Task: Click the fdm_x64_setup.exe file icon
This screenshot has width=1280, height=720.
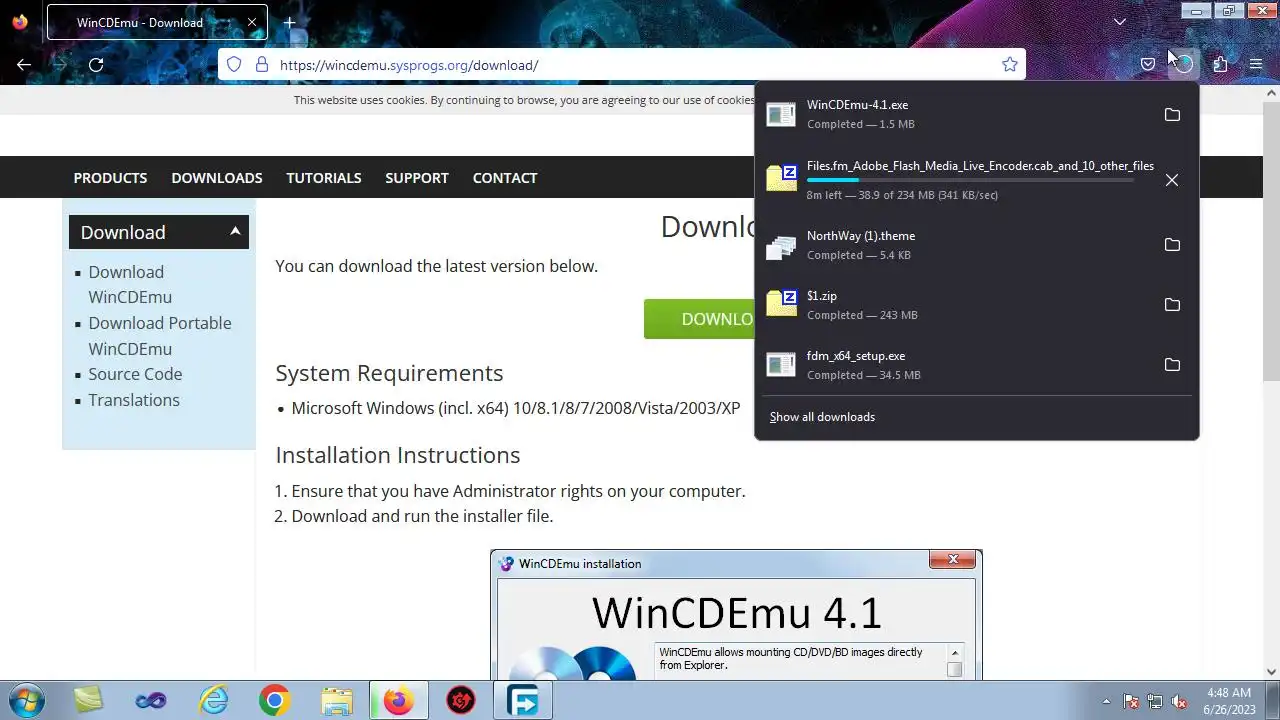Action: coord(781,365)
